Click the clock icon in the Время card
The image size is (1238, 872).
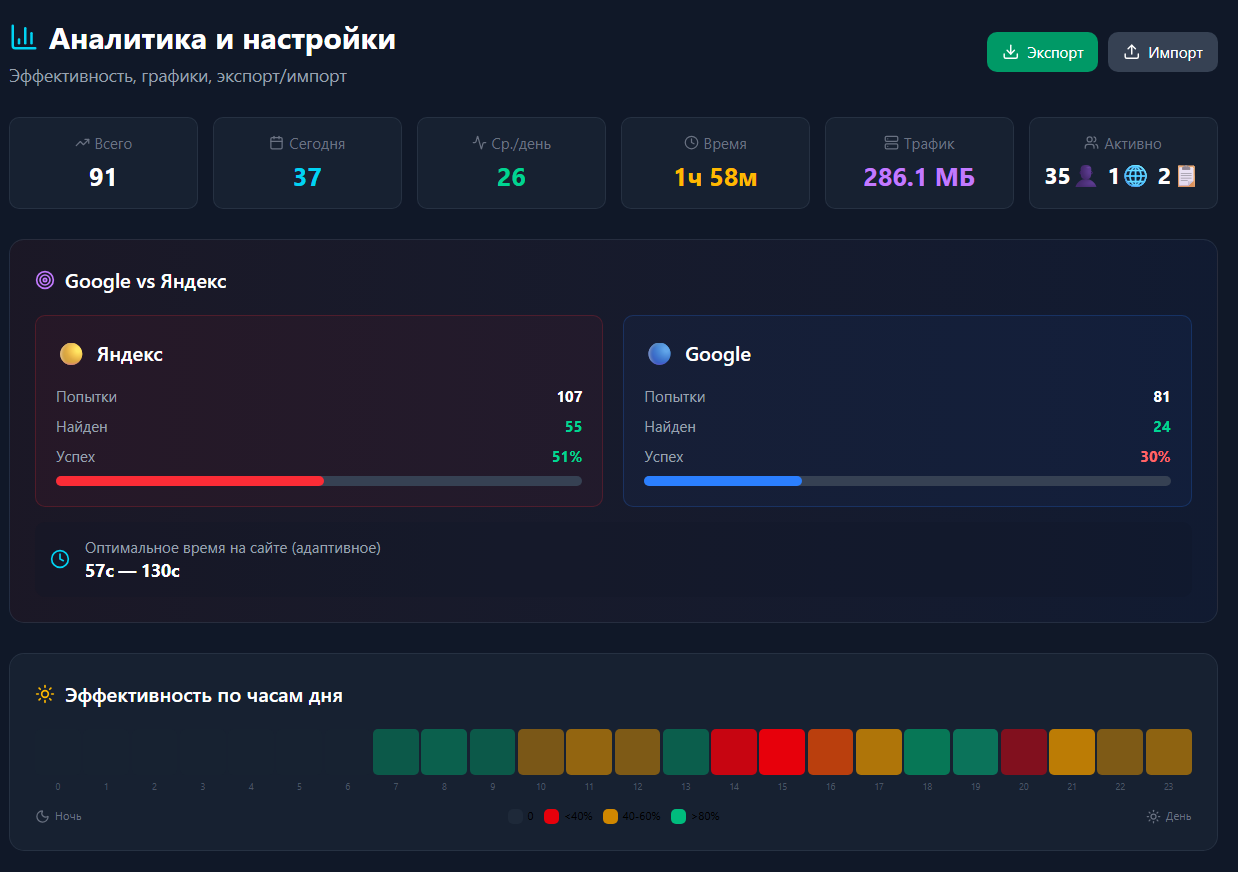(x=691, y=143)
